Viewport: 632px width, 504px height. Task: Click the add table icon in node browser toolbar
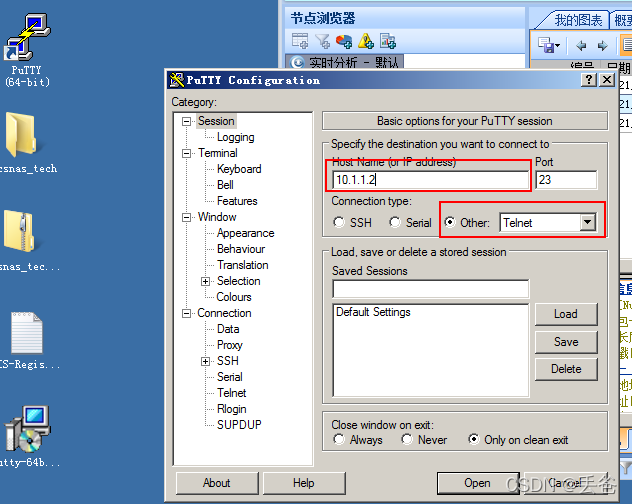click(300, 41)
